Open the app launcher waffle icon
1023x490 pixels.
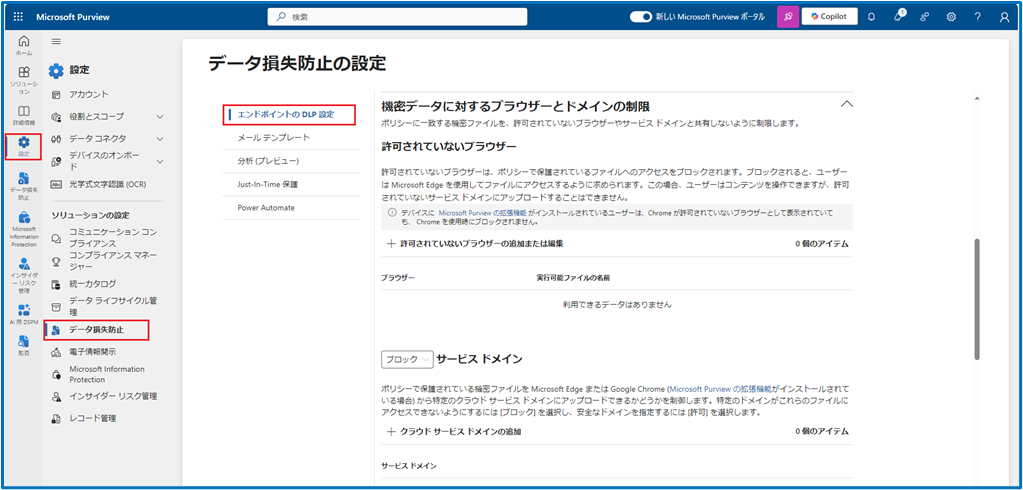click(18, 17)
